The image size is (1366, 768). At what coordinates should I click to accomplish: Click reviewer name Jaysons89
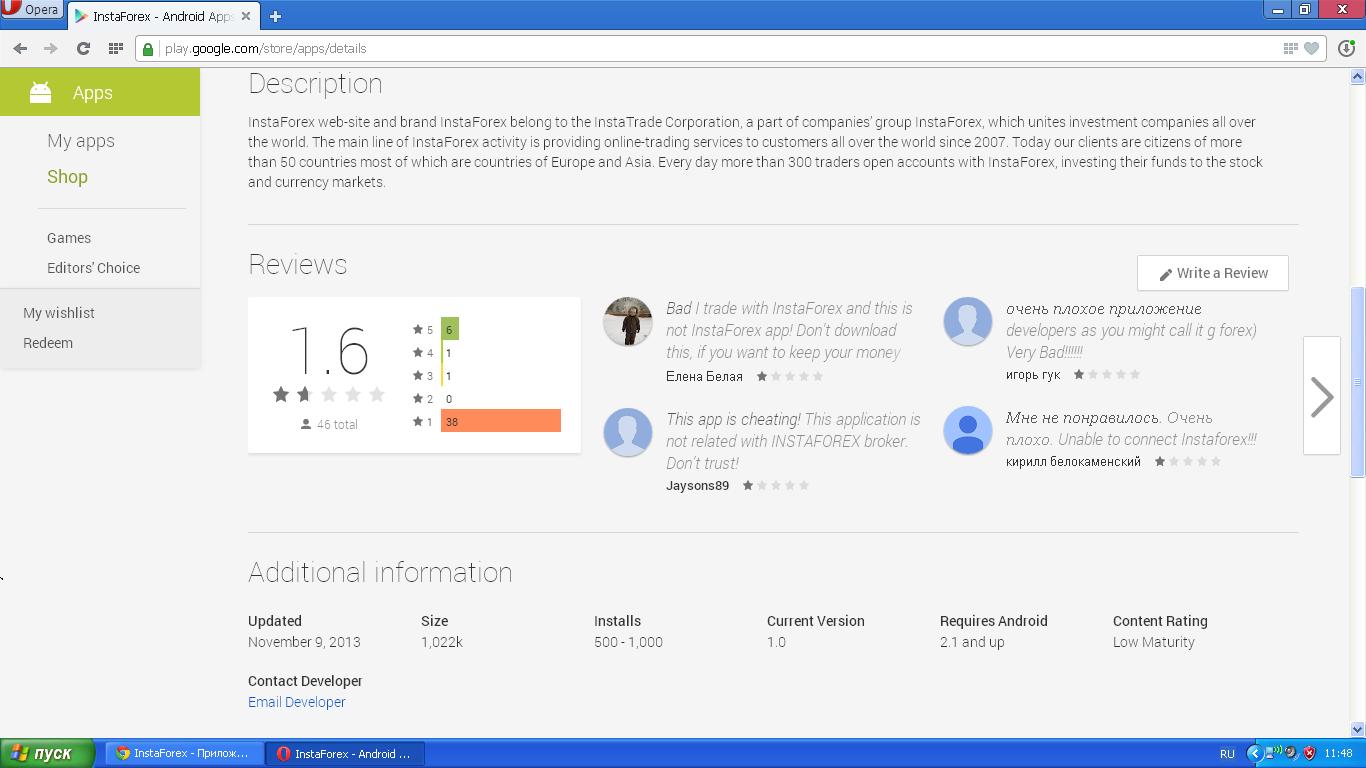pos(697,485)
